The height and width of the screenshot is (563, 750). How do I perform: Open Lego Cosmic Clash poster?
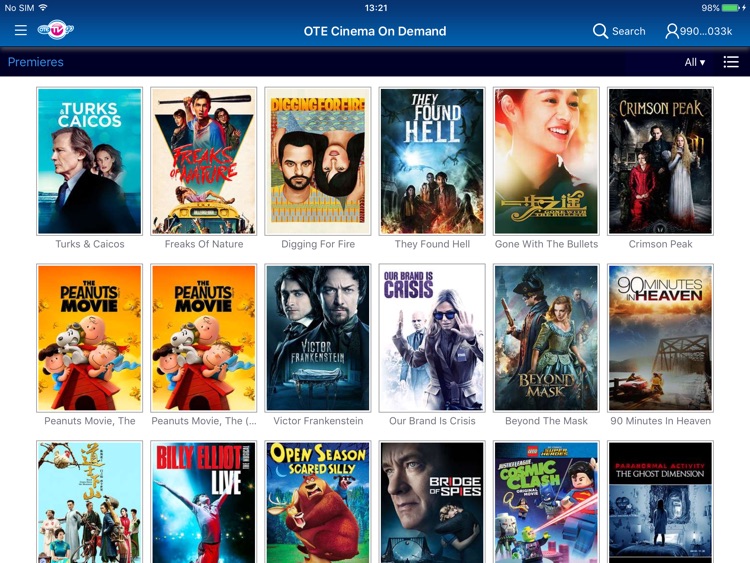pyautogui.click(x=546, y=502)
